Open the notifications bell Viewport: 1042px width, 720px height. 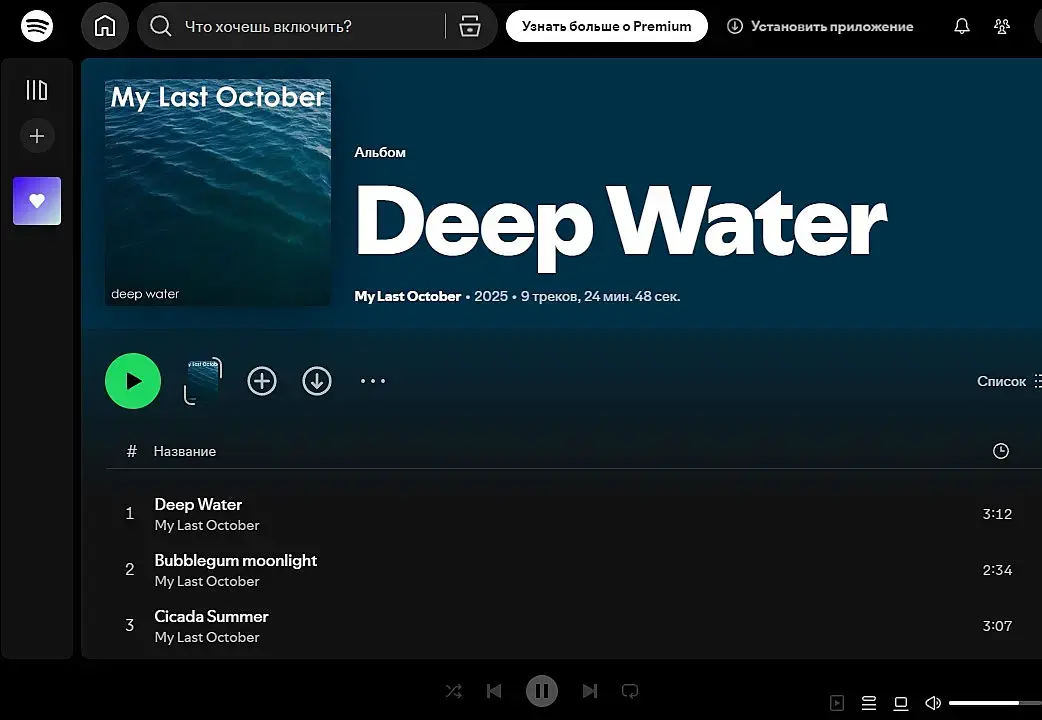pyautogui.click(x=962, y=27)
